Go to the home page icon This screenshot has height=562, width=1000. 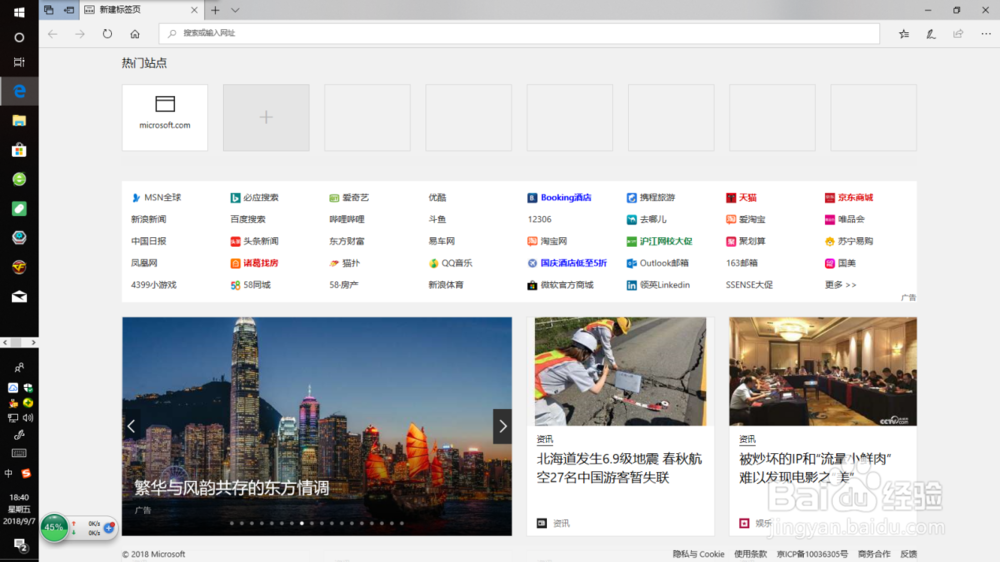pyautogui.click(x=135, y=34)
